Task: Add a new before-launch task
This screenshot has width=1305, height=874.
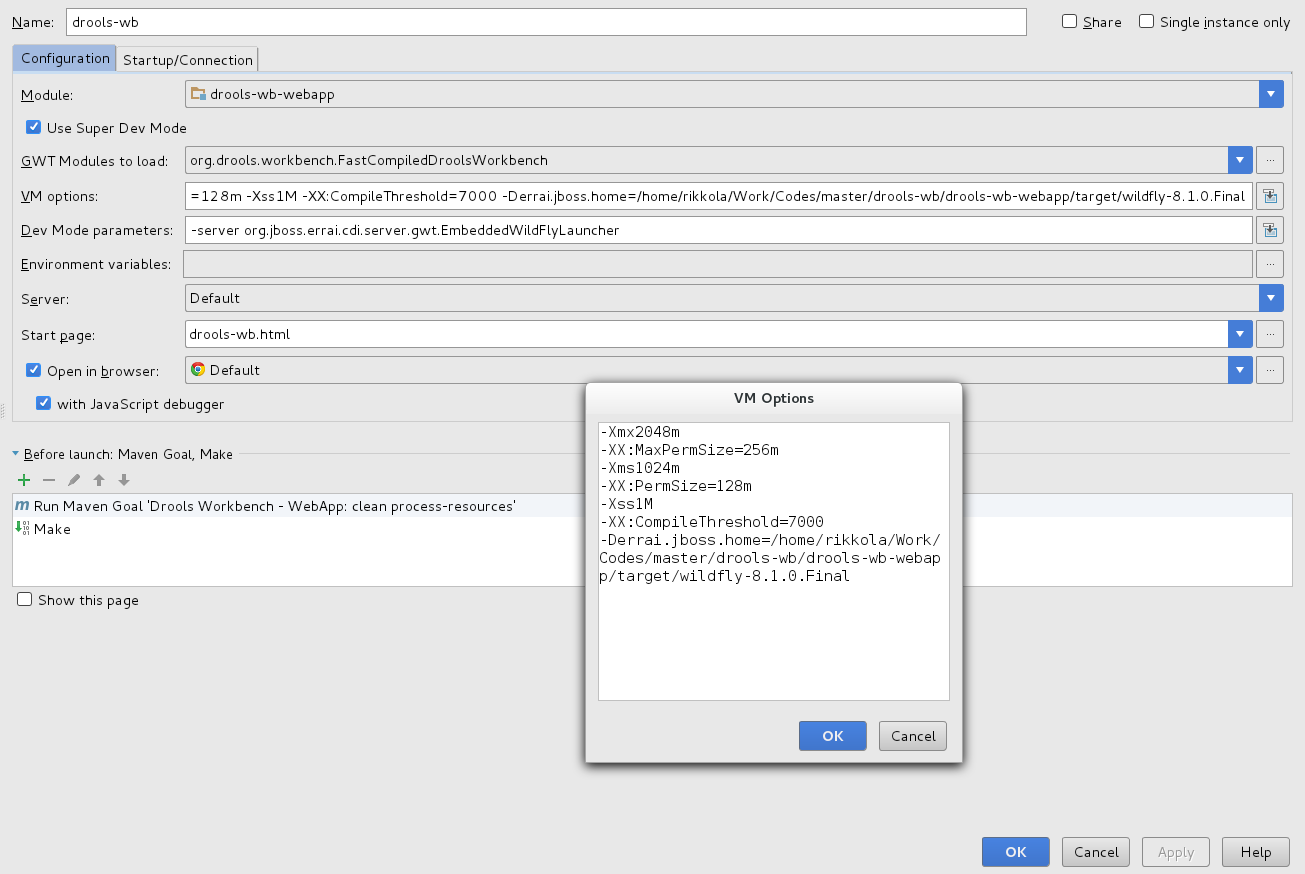Action: click(x=24, y=480)
